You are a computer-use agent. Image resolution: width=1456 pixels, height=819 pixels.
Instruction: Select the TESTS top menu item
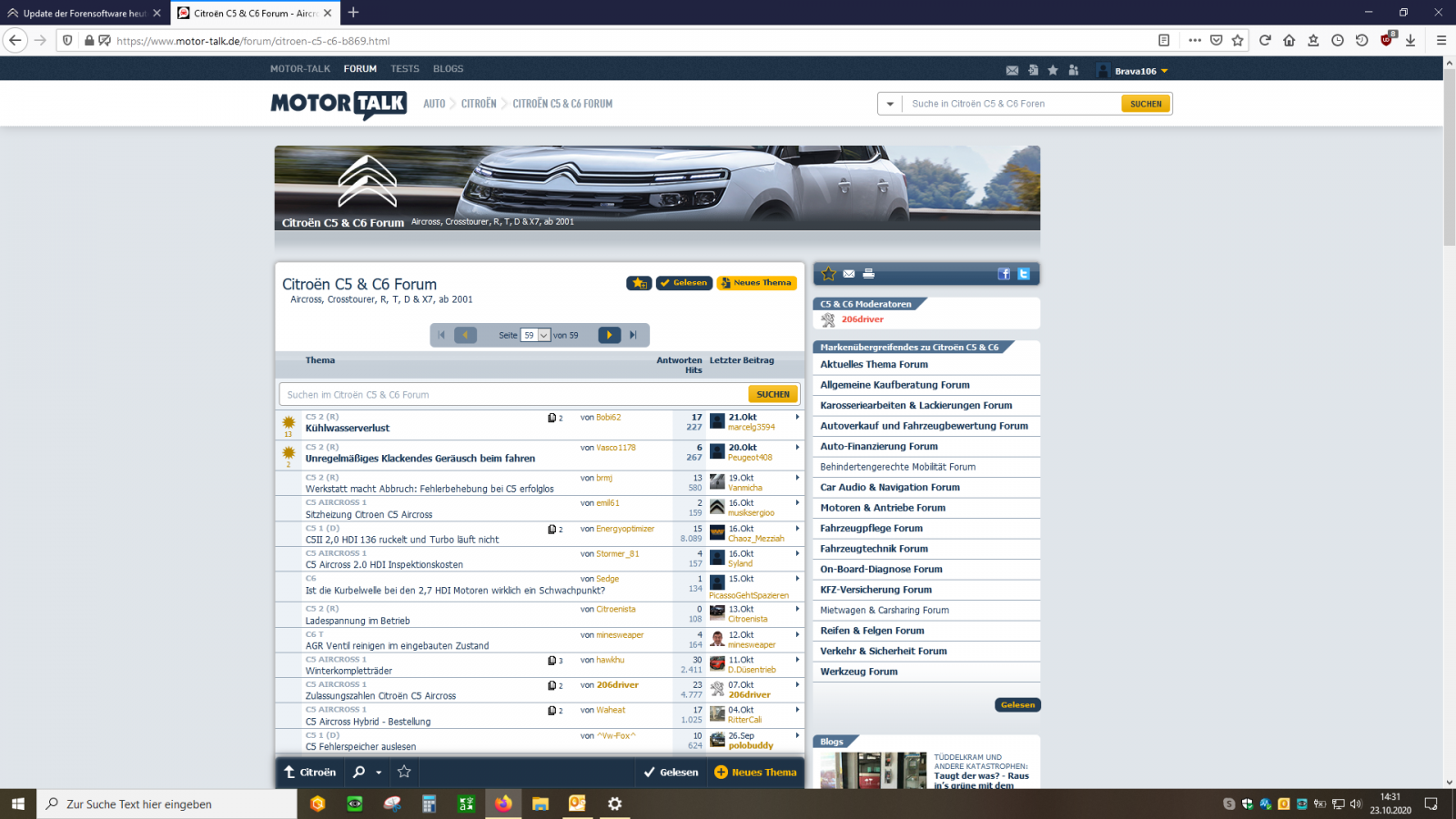[405, 69]
